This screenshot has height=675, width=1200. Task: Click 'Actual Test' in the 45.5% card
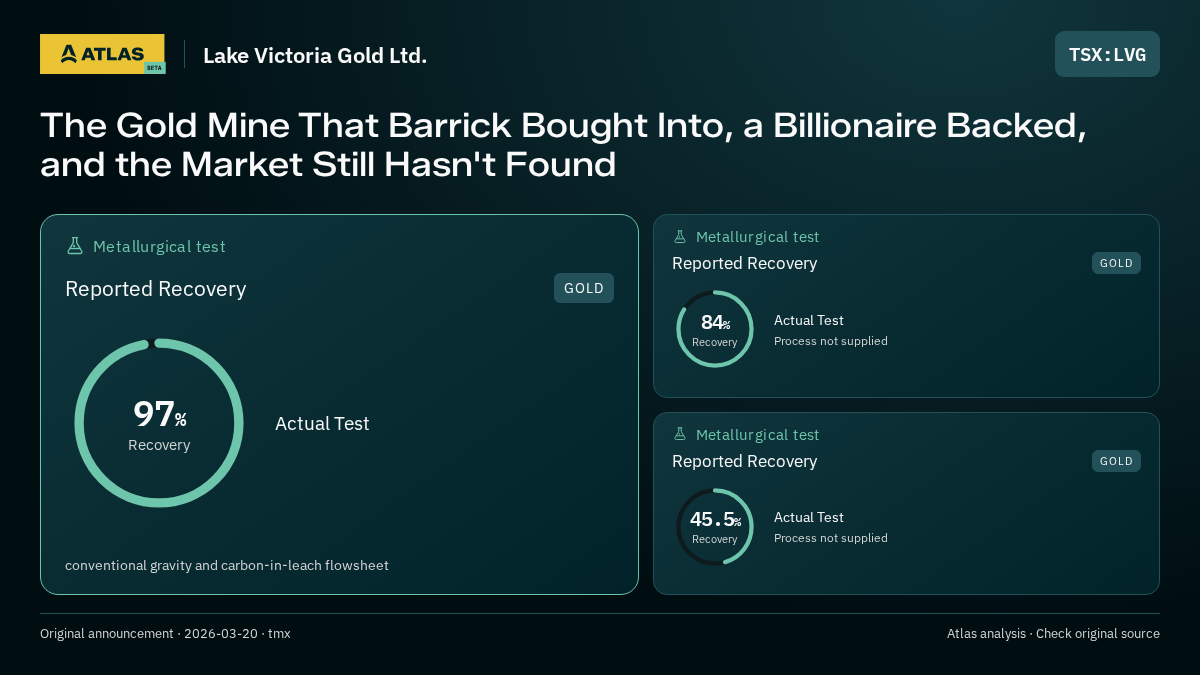[809, 517]
